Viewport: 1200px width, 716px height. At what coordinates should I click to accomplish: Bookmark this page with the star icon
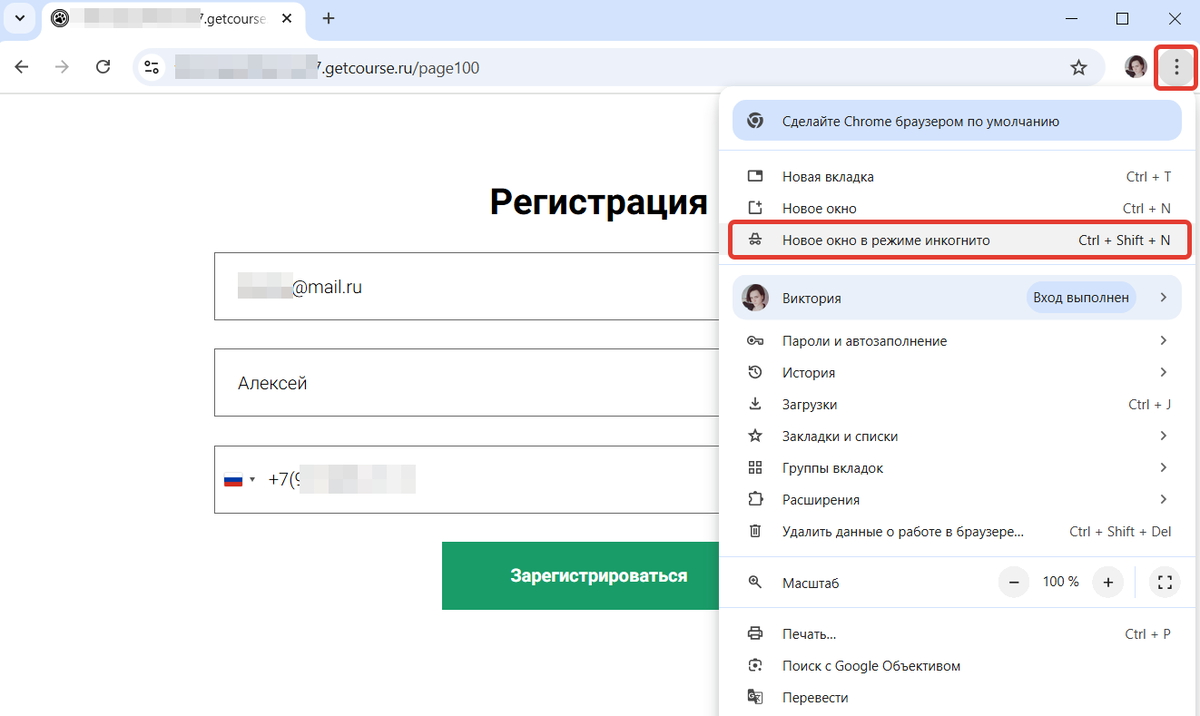point(1078,68)
